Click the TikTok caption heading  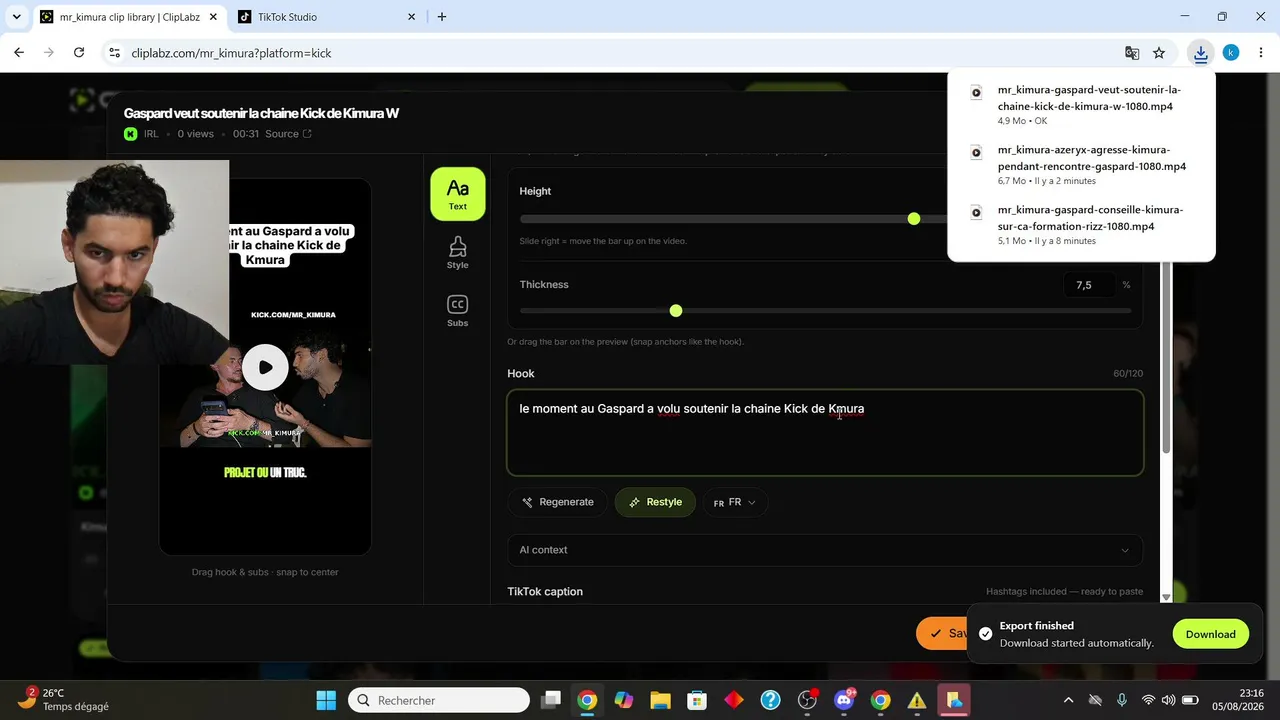point(545,592)
